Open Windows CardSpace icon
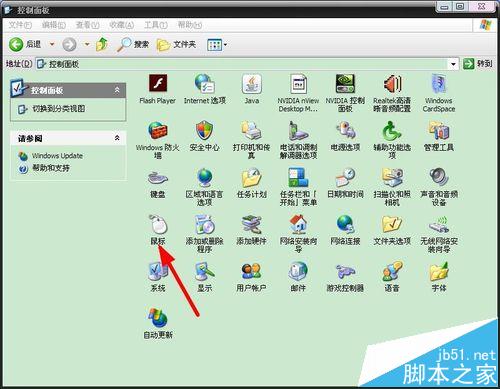 tap(439, 83)
